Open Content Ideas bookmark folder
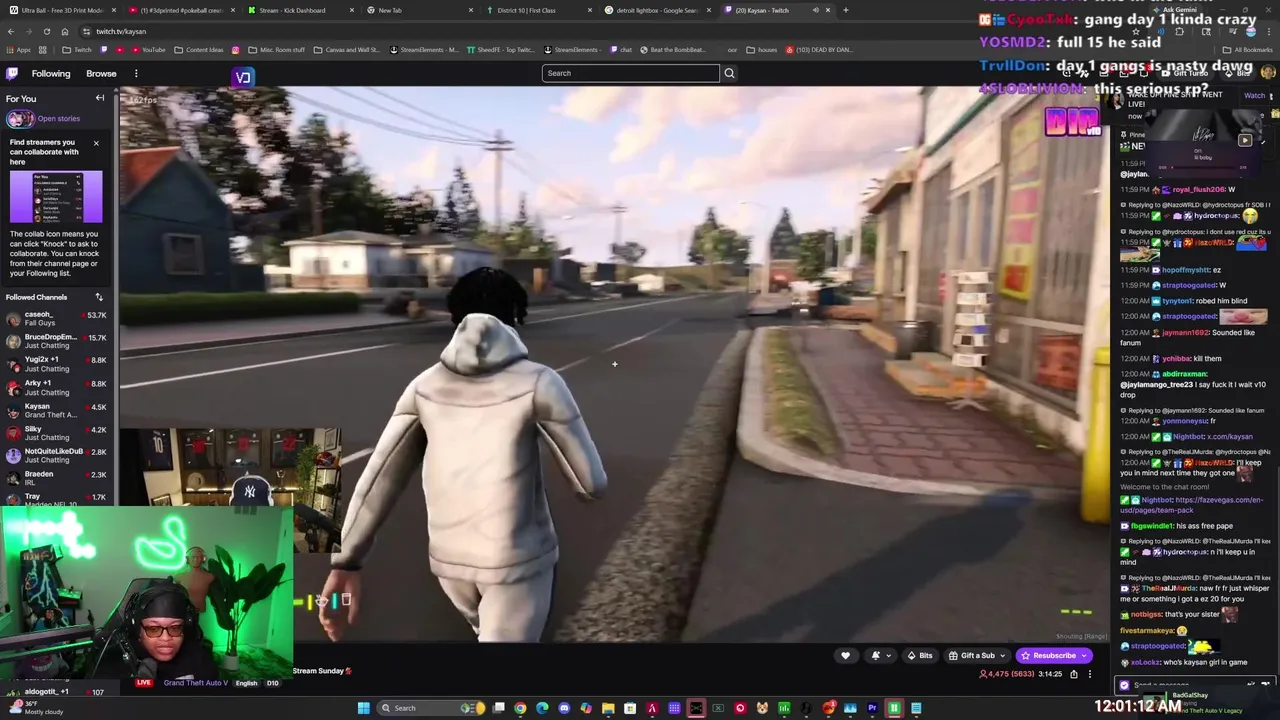Viewport: 1280px width, 720px height. pos(199,50)
